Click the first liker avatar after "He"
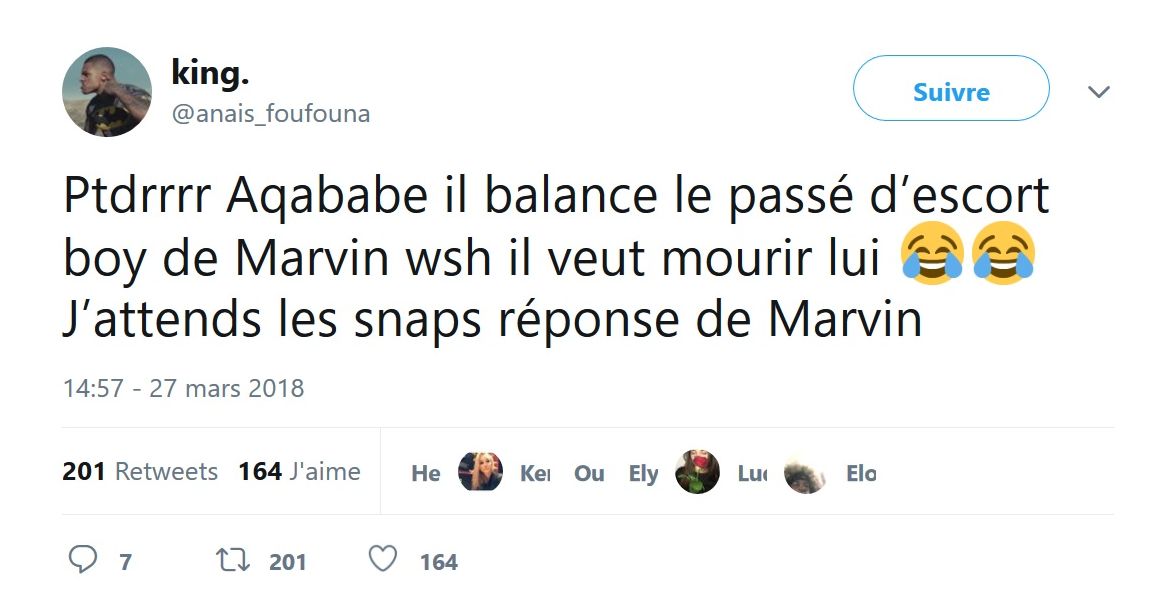 click(x=480, y=472)
